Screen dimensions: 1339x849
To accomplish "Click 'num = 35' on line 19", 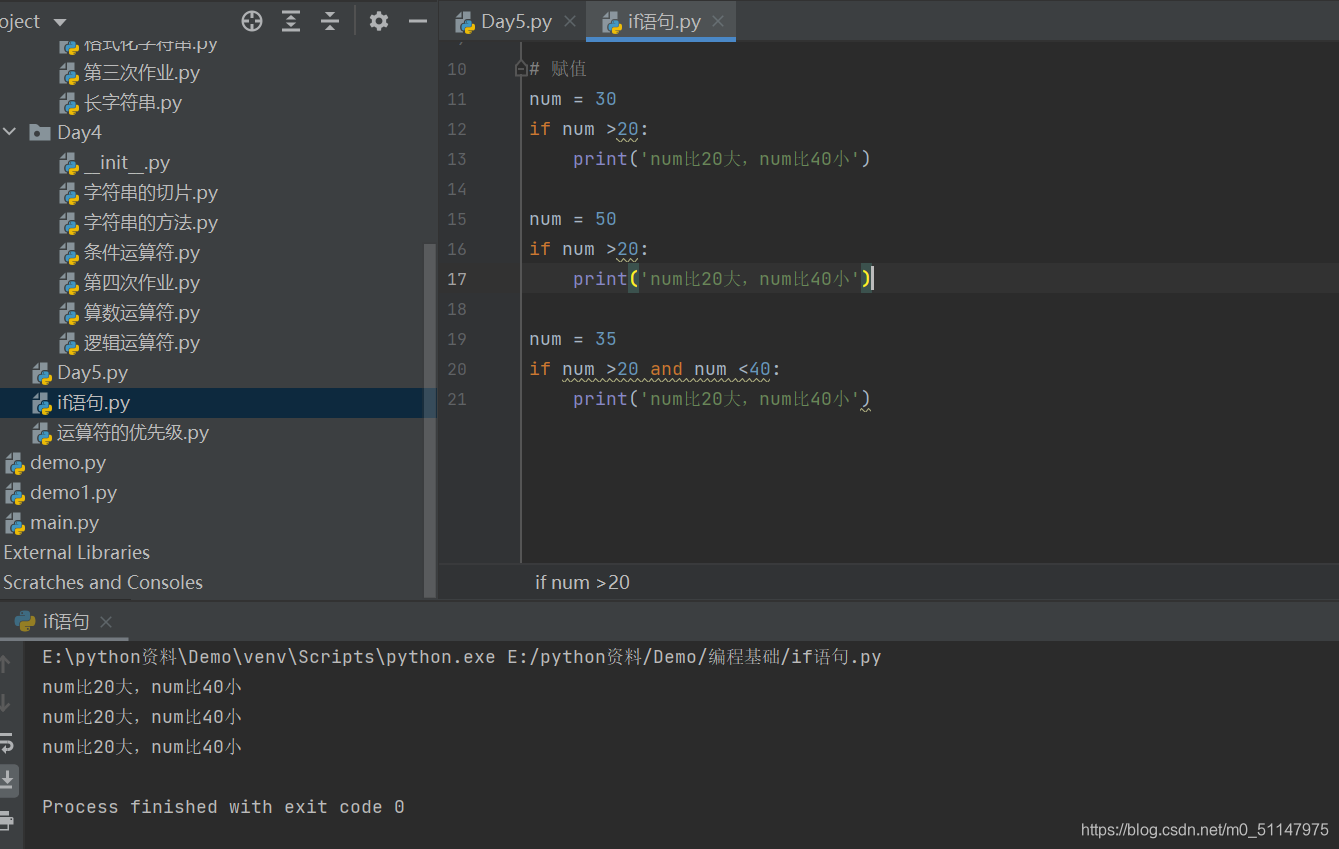I will coord(573,339).
